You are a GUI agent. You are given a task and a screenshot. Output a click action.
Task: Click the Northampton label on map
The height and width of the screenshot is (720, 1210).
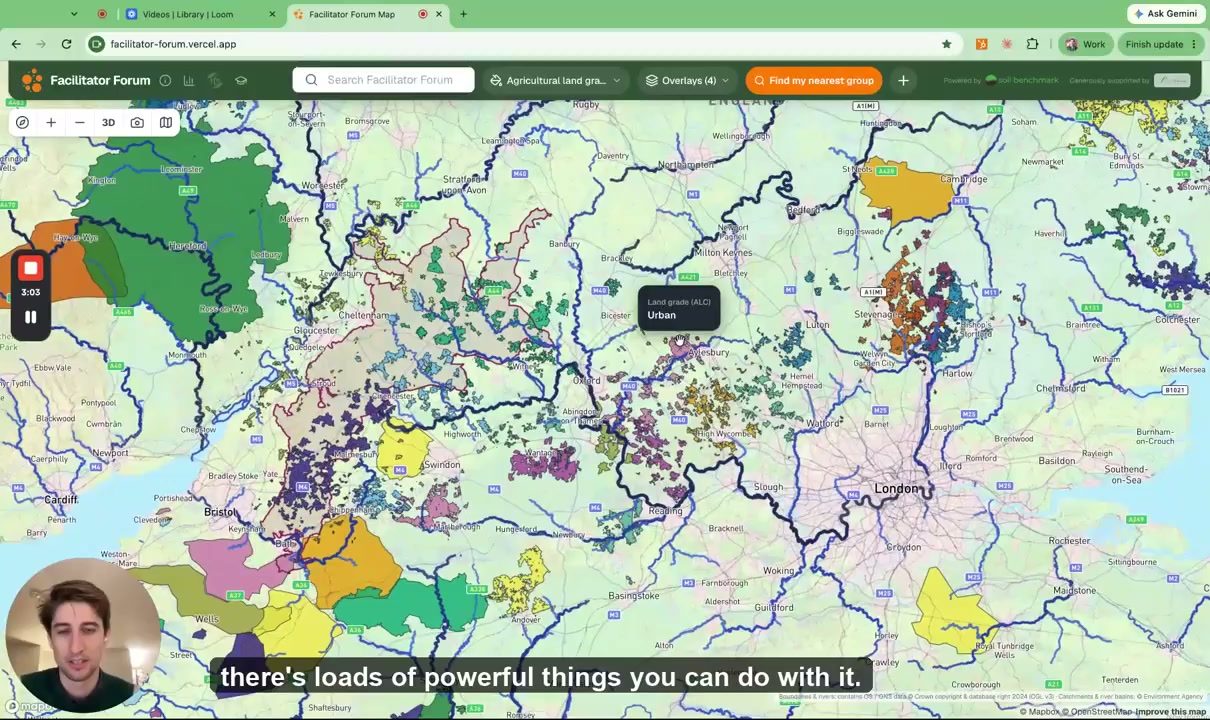tap(686, 165)
